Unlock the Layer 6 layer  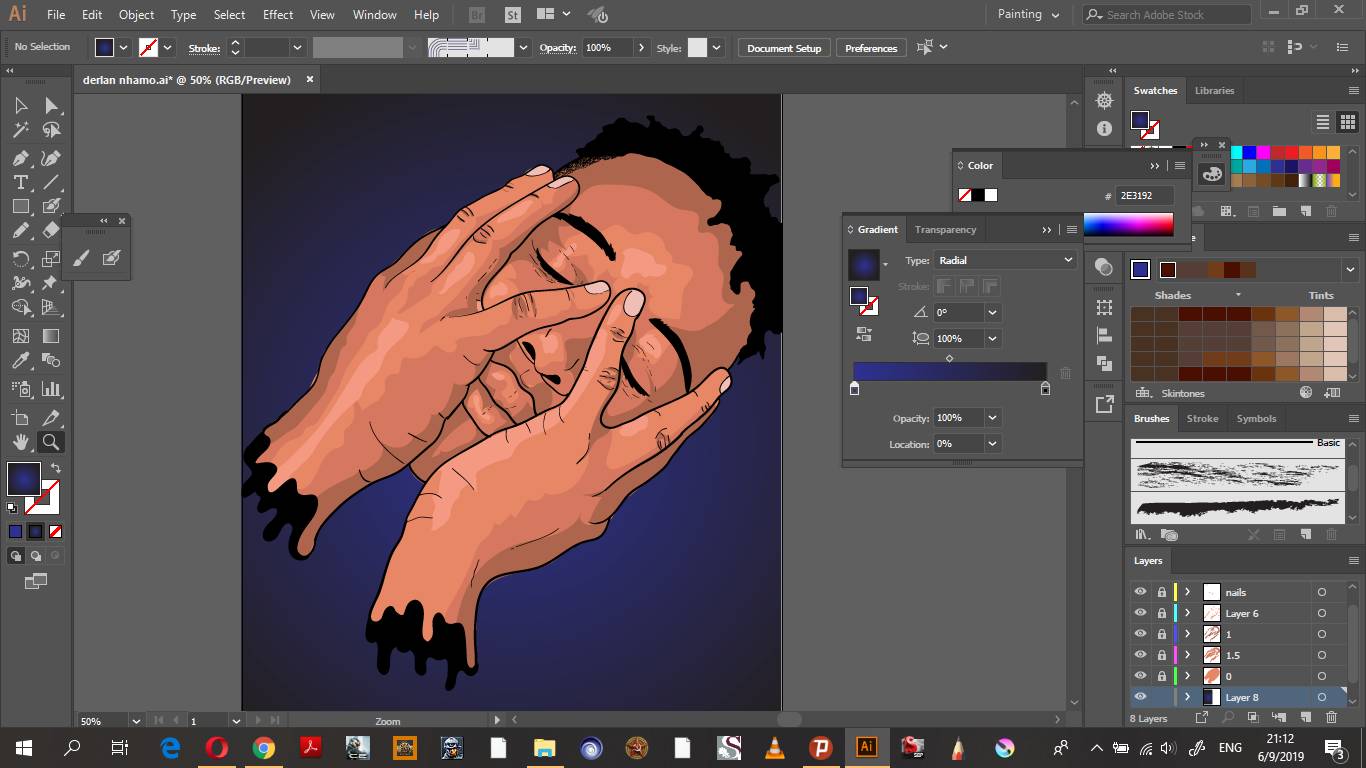point(1160,613)
